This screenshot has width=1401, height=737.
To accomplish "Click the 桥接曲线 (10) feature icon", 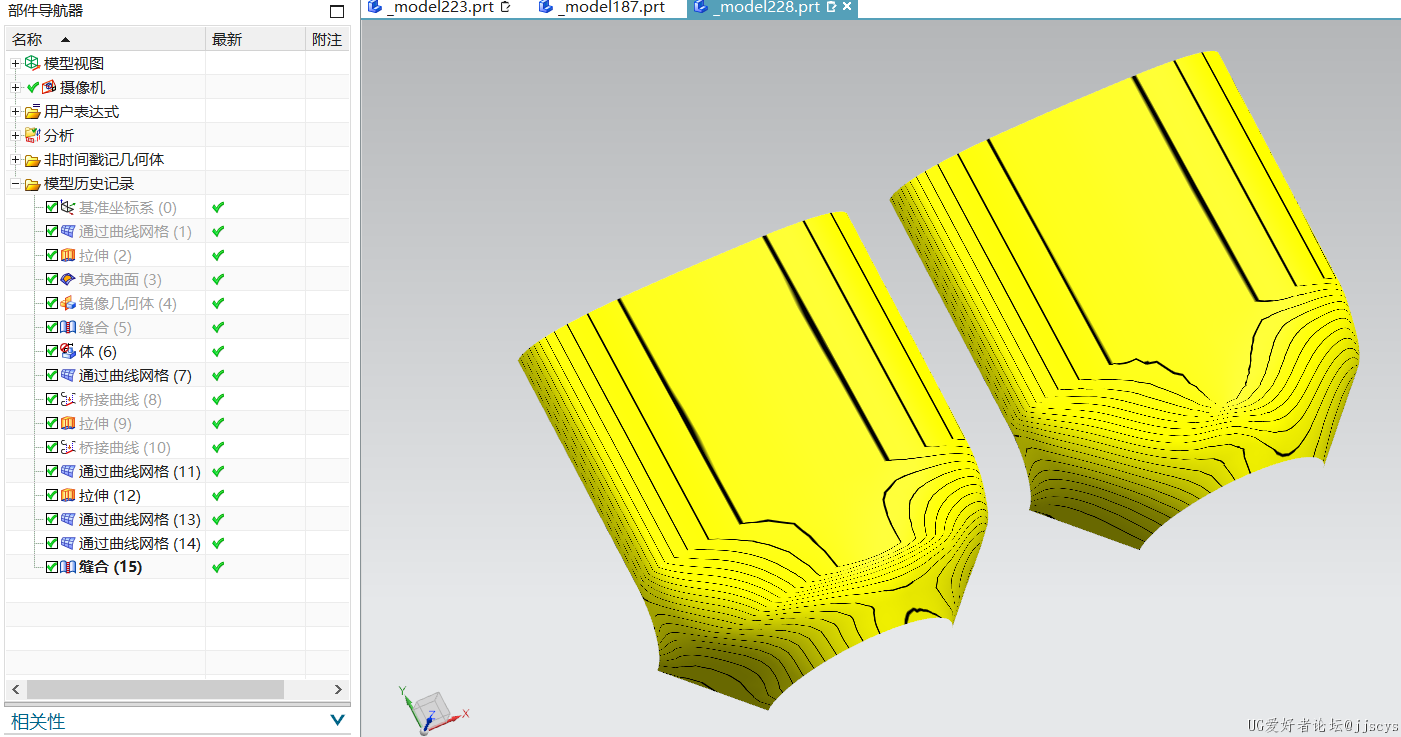I will pyautogui.click(x=67, y=447).
